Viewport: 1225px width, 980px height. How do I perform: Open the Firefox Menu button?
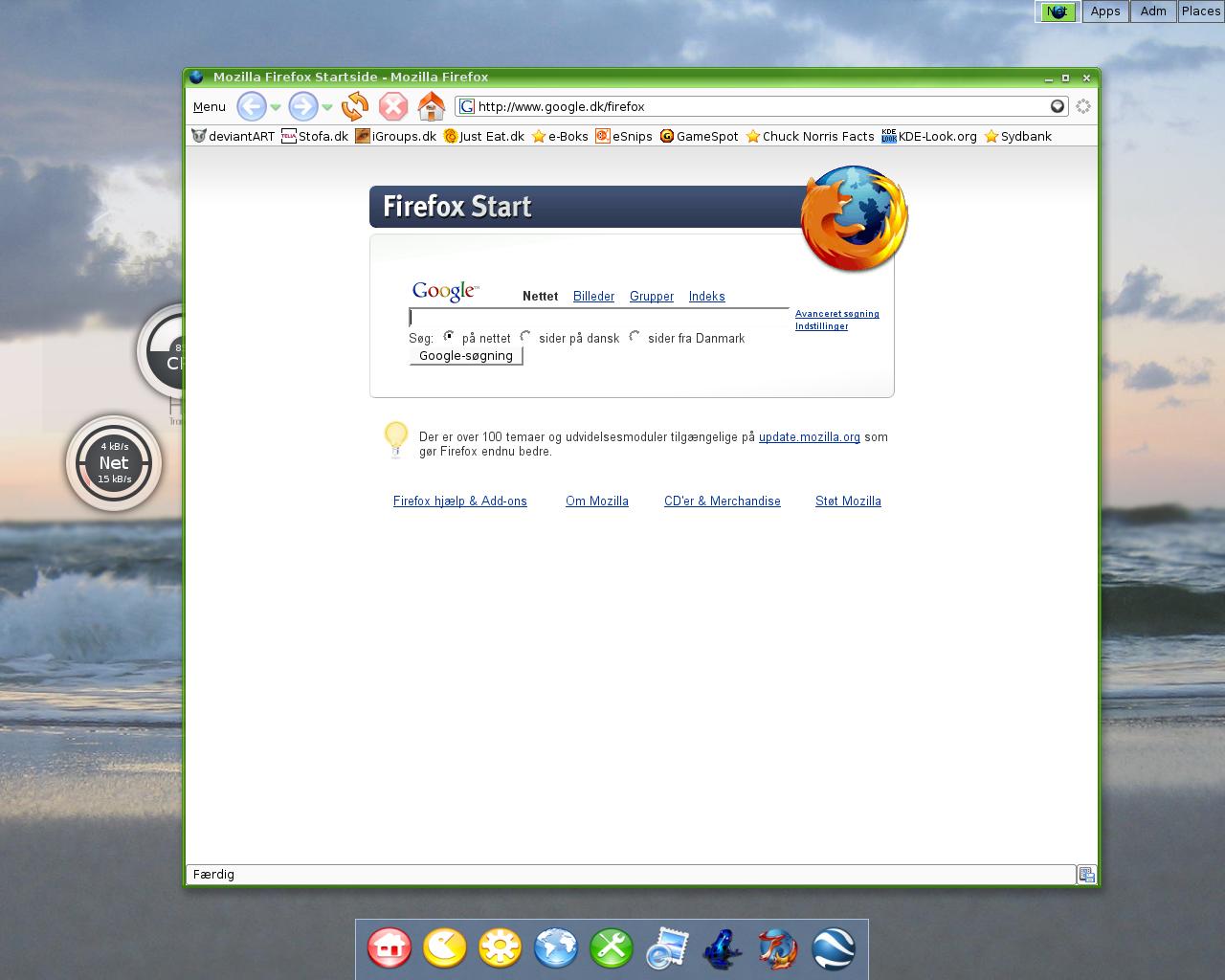pyautogui.click(x=210, y=106)
